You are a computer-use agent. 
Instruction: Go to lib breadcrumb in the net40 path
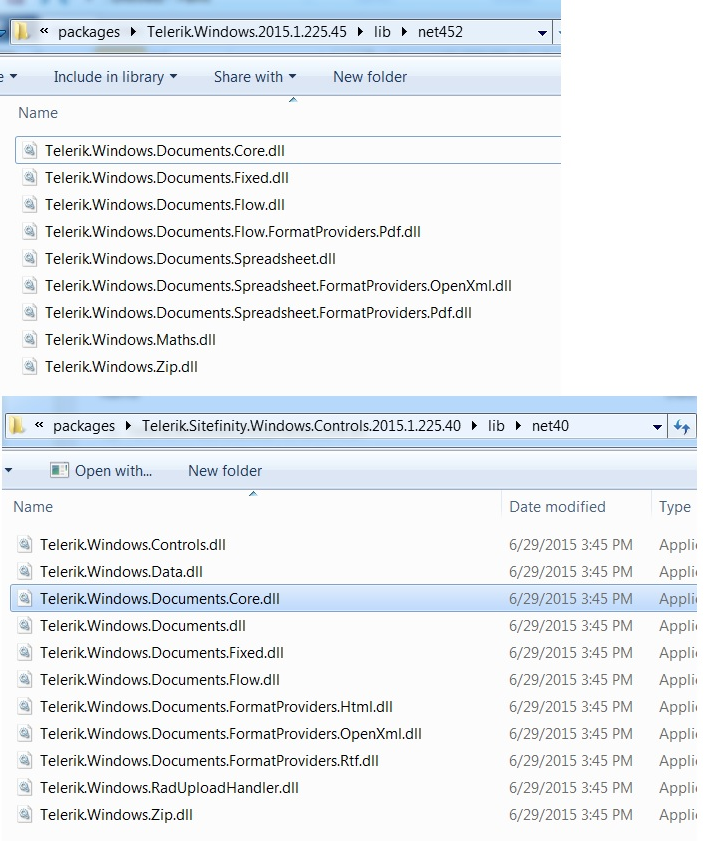[496, 426]
